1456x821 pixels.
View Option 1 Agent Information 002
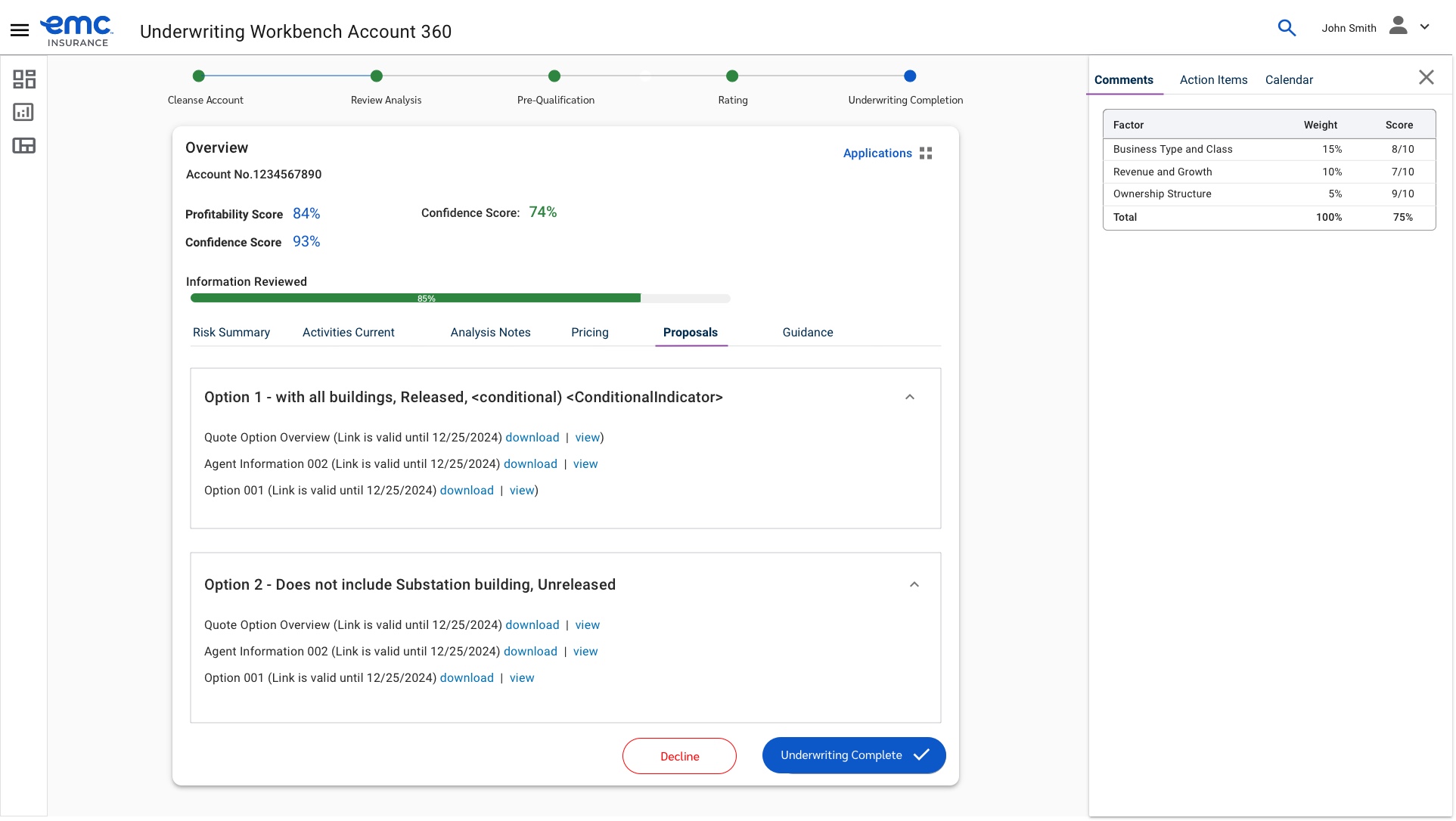point(585,464)
